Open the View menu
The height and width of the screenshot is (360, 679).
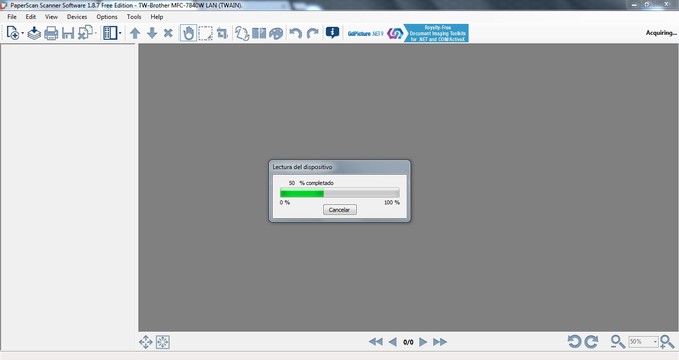click(x=51, y=16)
